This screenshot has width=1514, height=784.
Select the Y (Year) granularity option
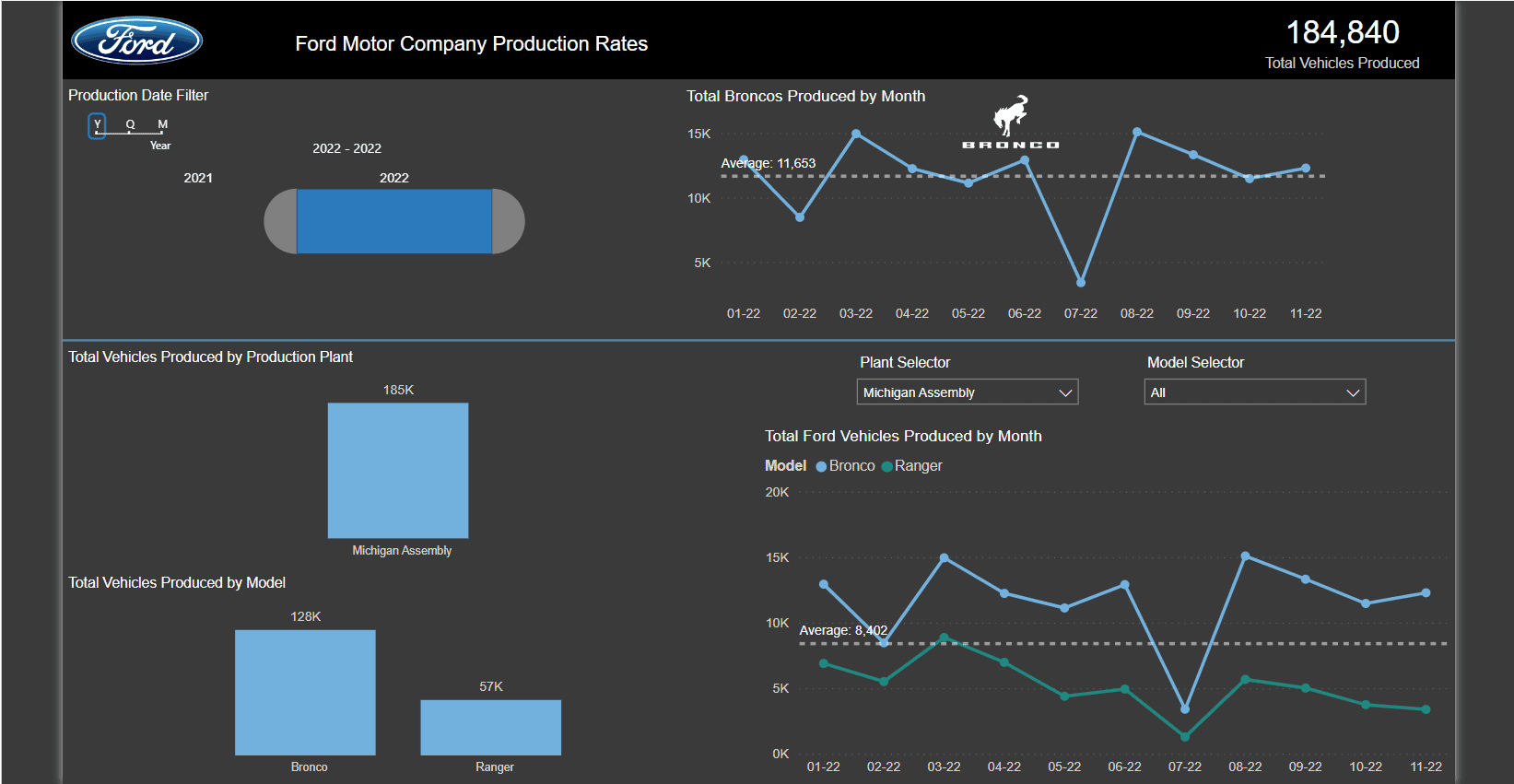(x=97, y=124)
